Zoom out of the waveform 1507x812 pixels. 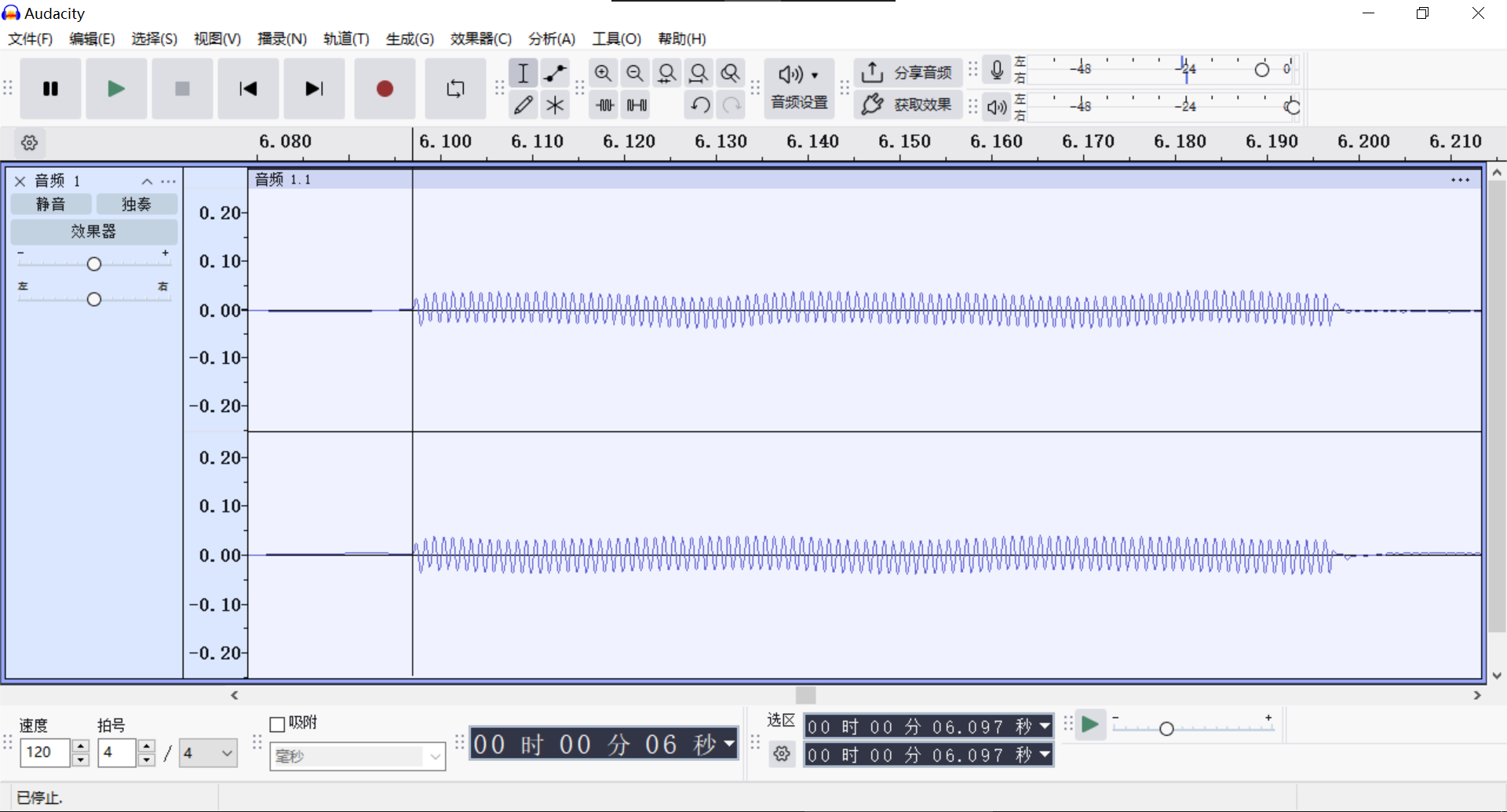click(x=635, y=73)
